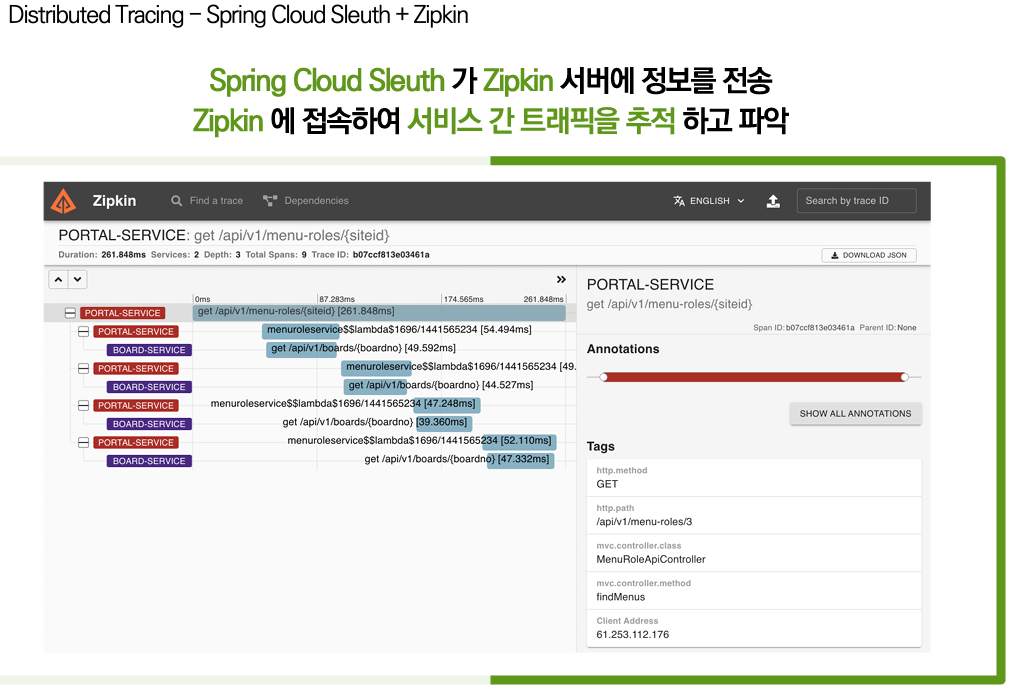Click the PORTAL-SERVICE label of 54.494ms span
Image resolution: width=1010 pixels, height=687 pixels.
pyautogui.click(x=136, y=332)
